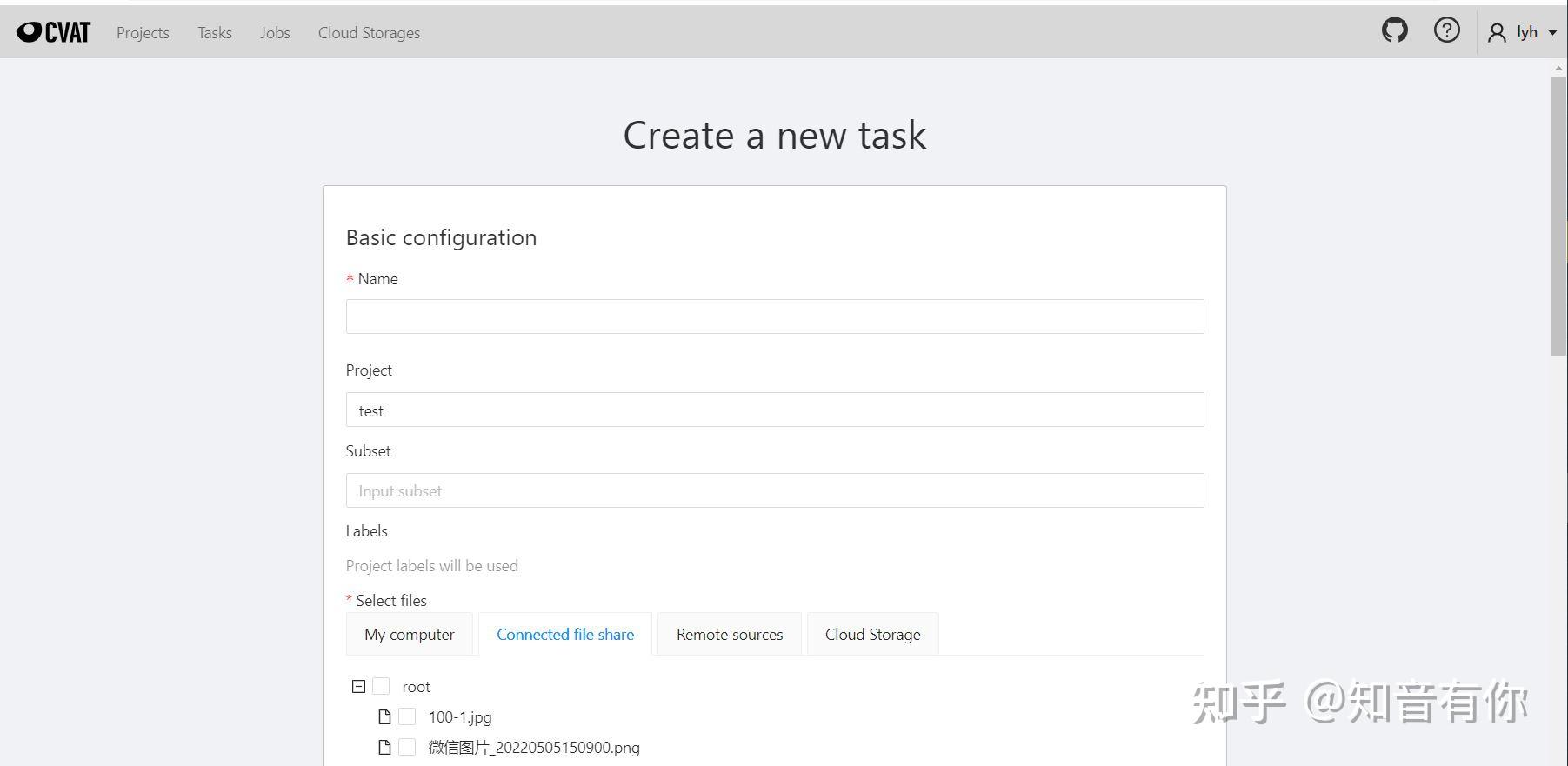The width and height of the screenshot is (1568, 766).
Task: Click the page vertical scrollbar thumb
Action: pos(1558,216)
